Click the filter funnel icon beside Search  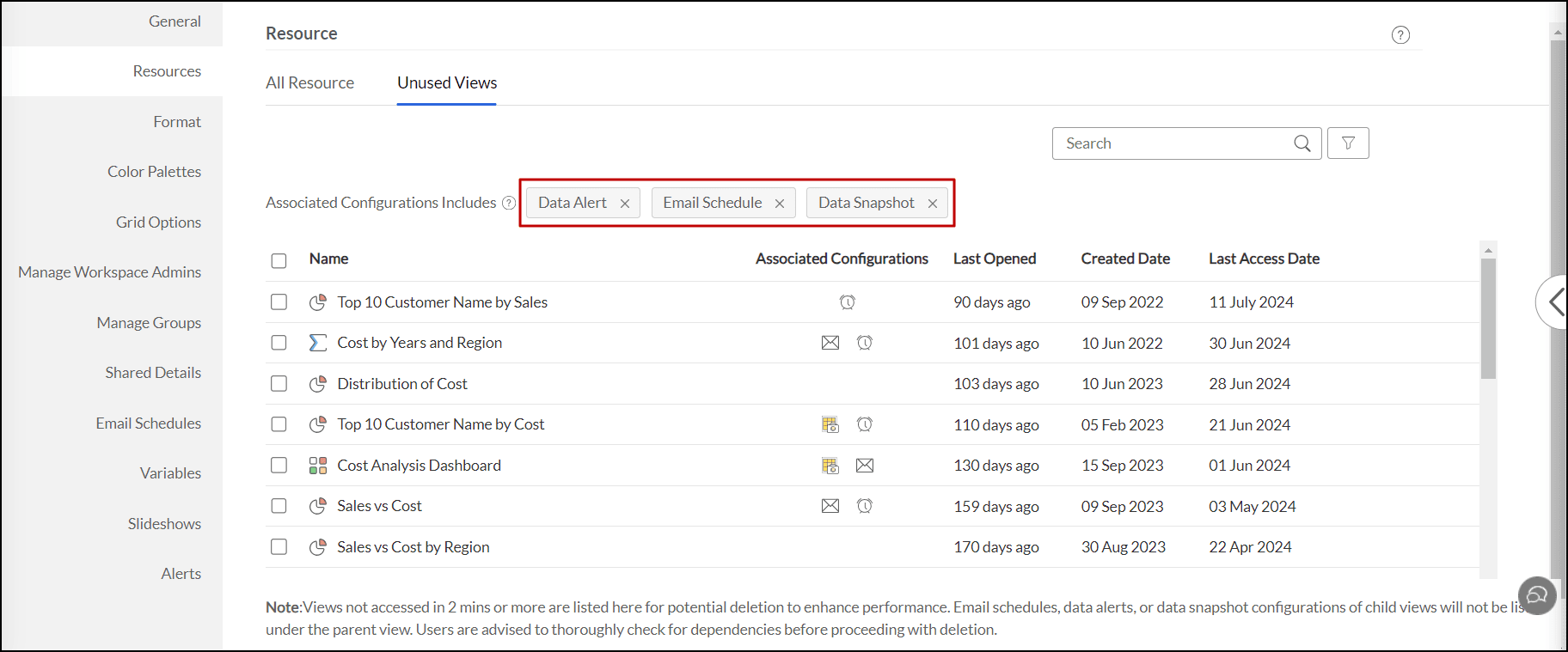[x=1348, y=143]
